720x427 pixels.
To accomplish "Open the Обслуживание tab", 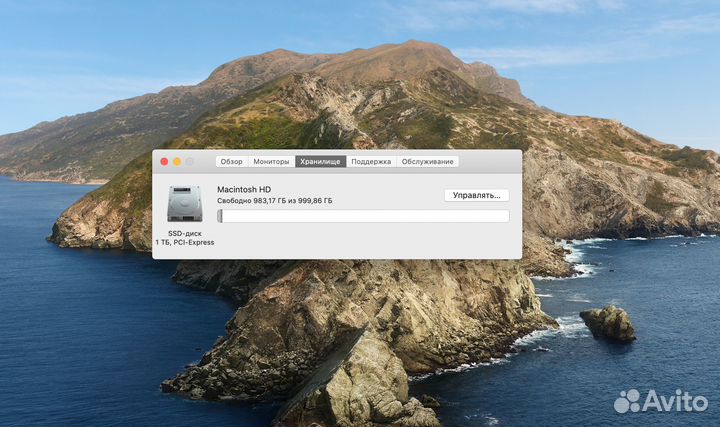I will (428, 162).
